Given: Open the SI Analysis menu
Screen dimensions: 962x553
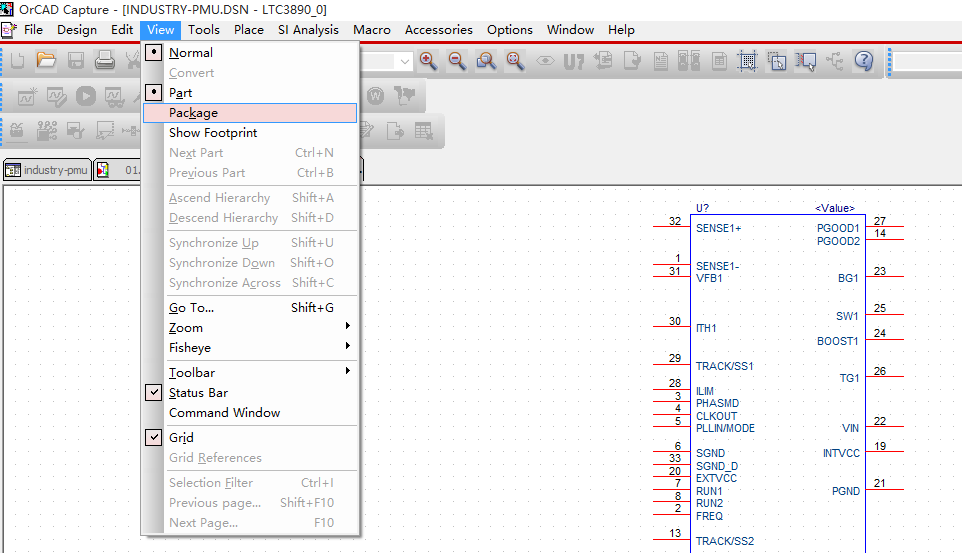Looking at the screenshot, I should click(308, 30).
